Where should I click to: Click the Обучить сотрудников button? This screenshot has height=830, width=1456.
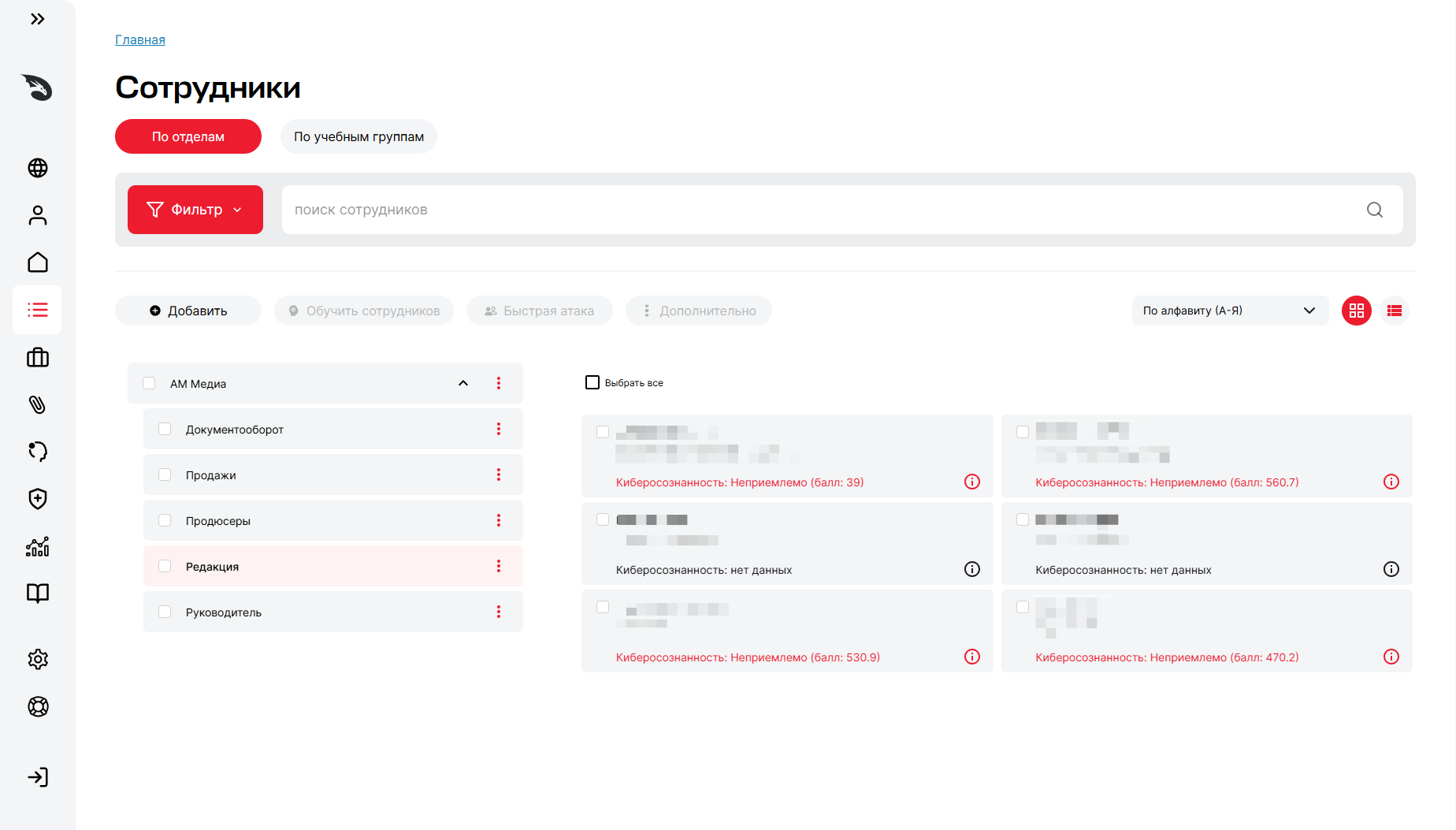pyautogui.click(x=364, y=311)
